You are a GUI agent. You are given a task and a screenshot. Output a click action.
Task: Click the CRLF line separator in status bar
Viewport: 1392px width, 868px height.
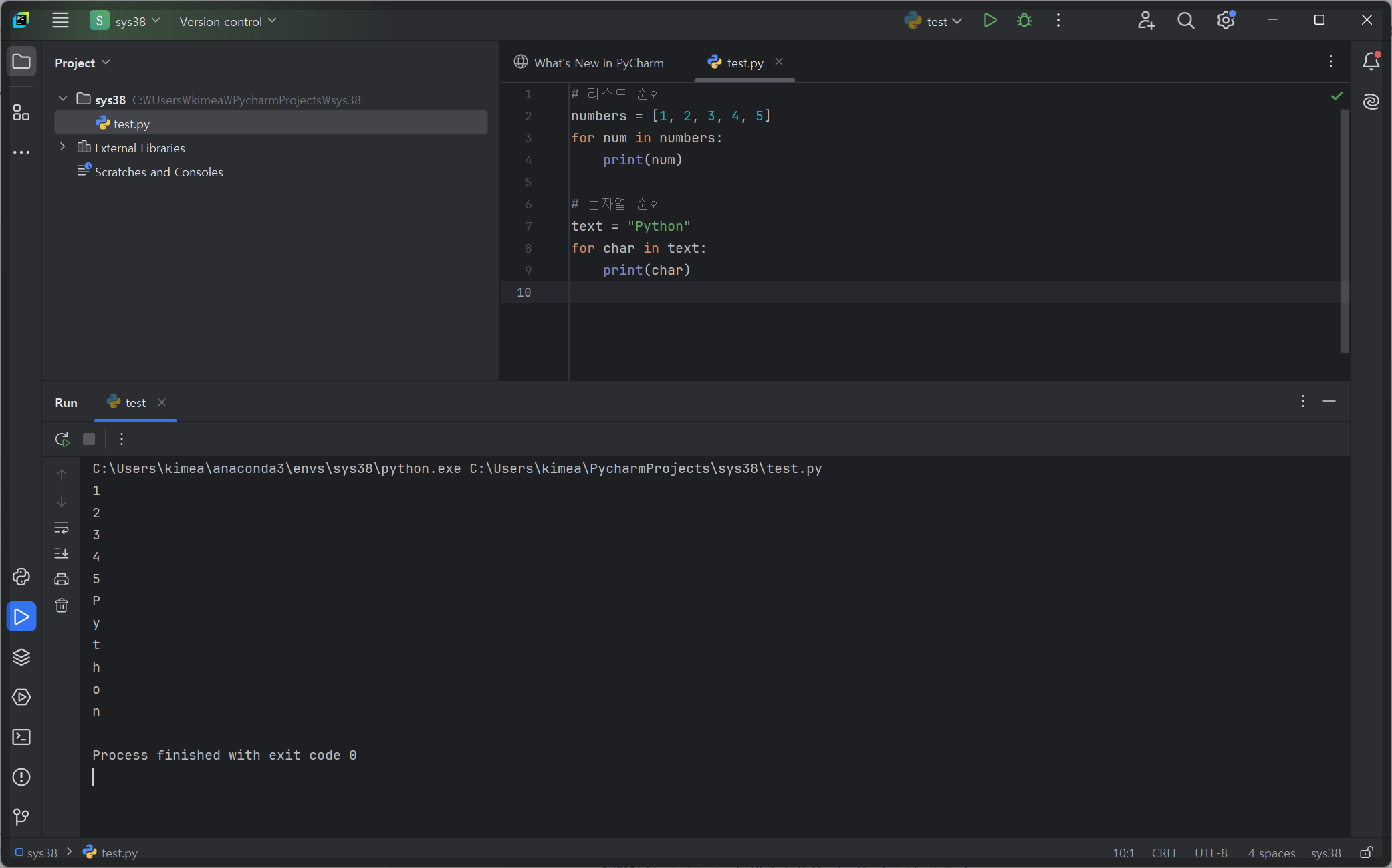(x=1165, y=853)
